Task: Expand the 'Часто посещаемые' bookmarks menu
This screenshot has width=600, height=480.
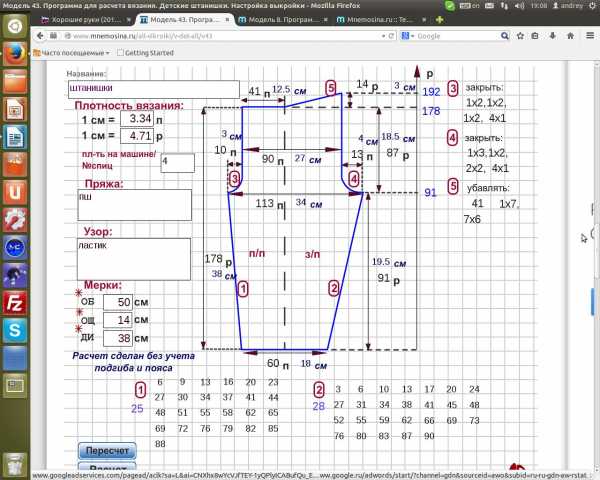Action: click(x=70, y=52)
